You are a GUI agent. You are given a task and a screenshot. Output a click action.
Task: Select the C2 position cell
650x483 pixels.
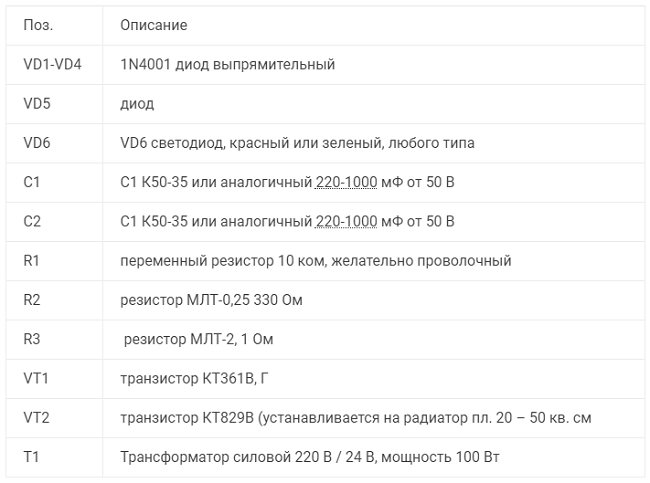pos(31,221)
